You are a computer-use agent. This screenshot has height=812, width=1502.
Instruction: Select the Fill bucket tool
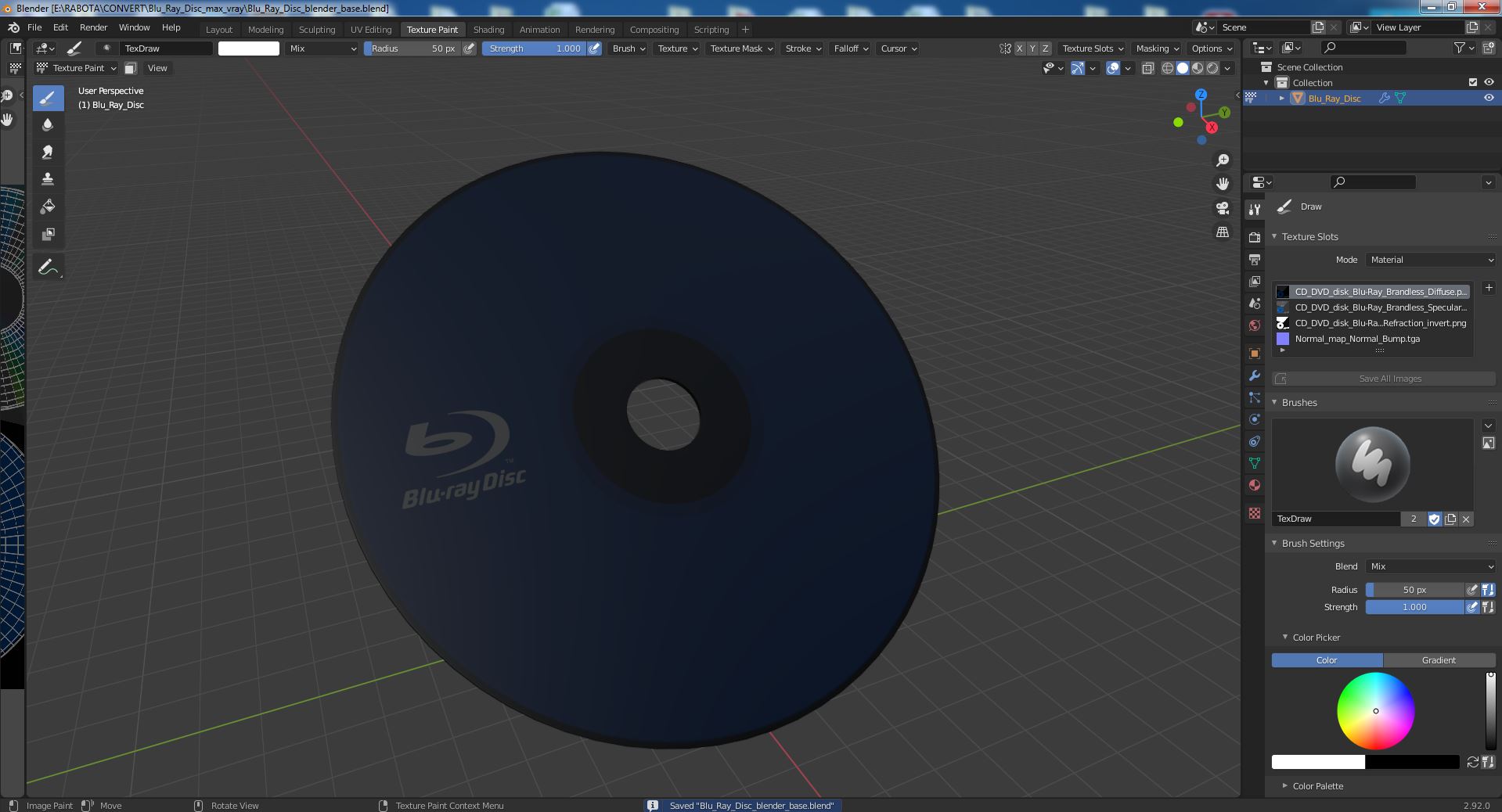coord(48,207)
